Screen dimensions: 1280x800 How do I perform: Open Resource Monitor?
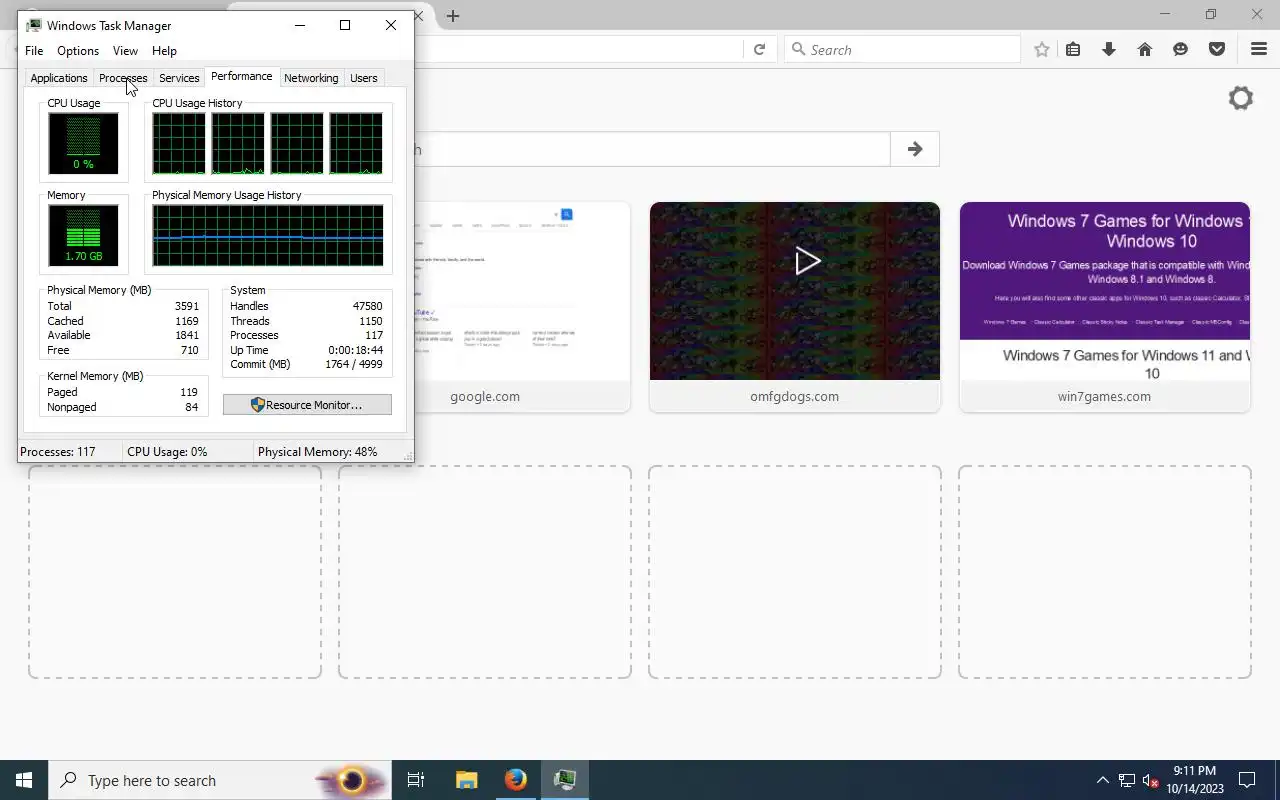pos(307,405)
